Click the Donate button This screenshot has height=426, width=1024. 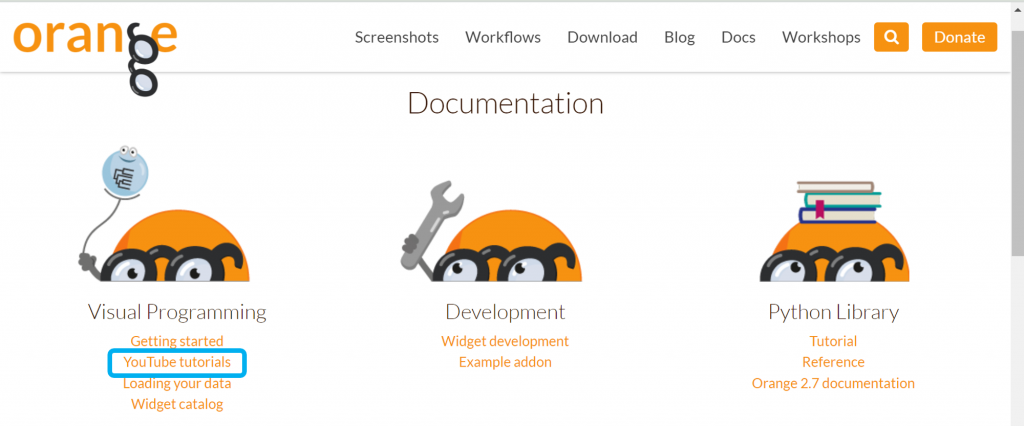tap(959, 37)
